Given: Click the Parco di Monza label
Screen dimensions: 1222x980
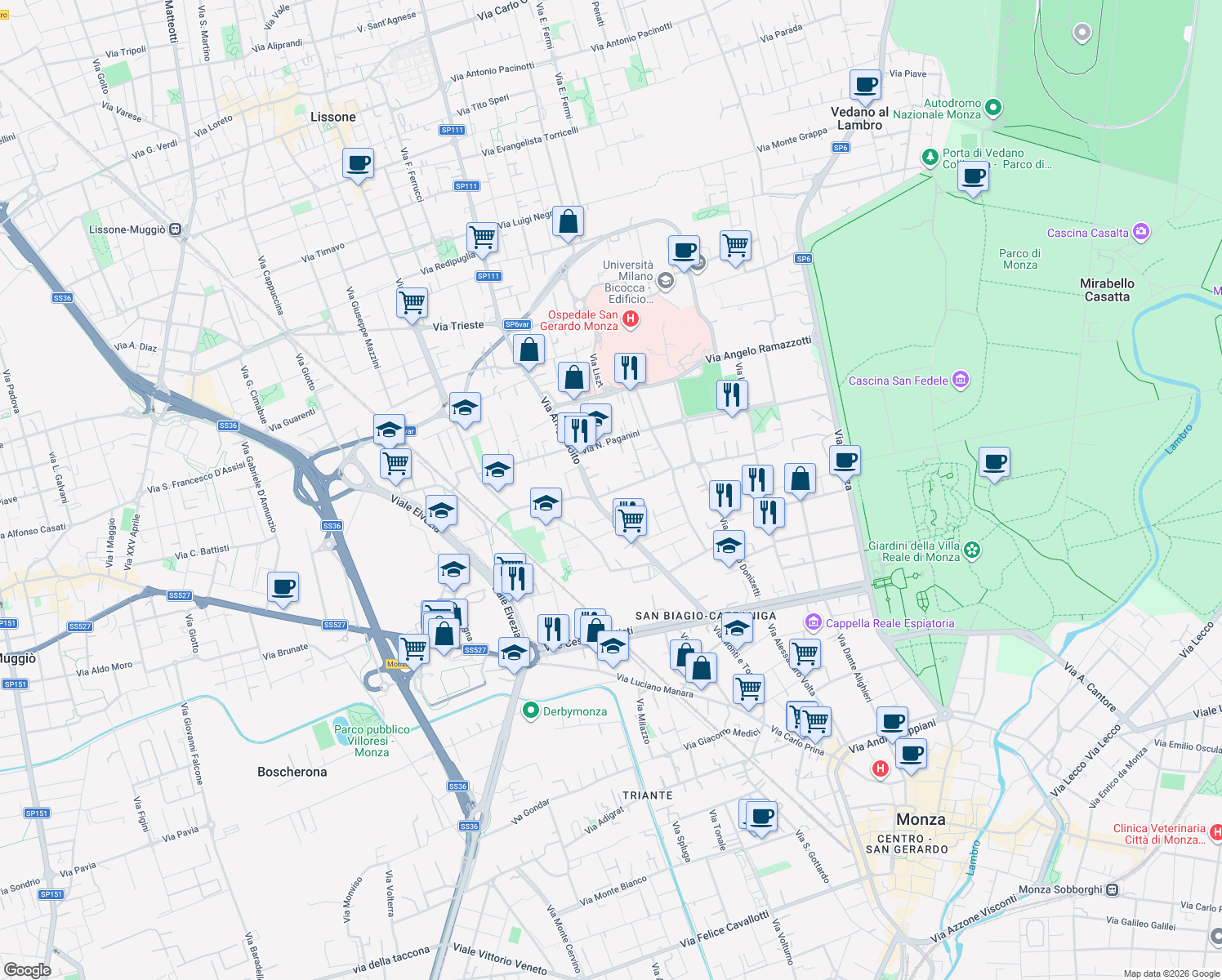Looking at the screenshot, I should pyautogui.click(x=1019, y=259).
